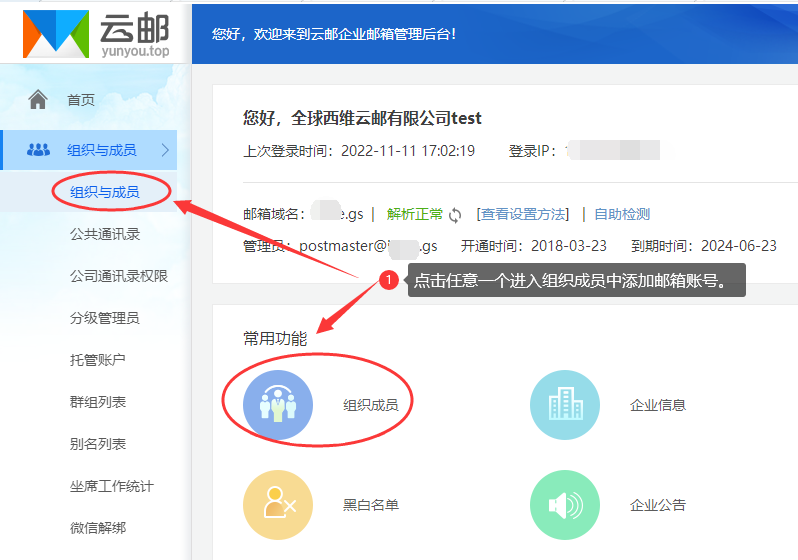The height and width of the screenshot is (560, 798).
Task: Open 公司通讯录权限 sidebar entry
Action: 118,276
